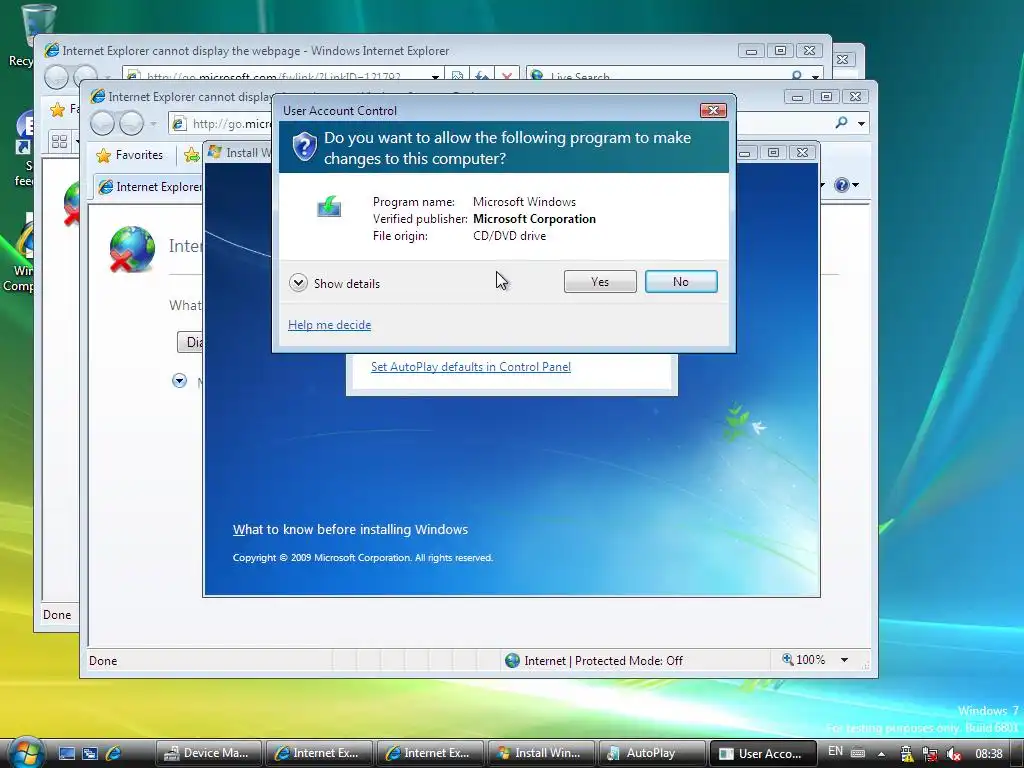Select the Internet Explorer tab in front IE window
The width and height of the screenshot is (1024, 768).
(150, 187)
